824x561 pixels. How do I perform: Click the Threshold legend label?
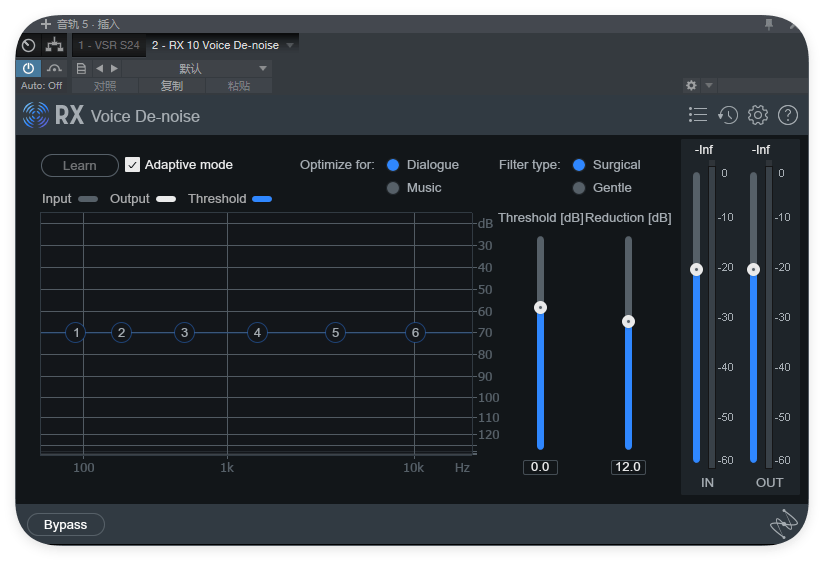tap(217, 199)
